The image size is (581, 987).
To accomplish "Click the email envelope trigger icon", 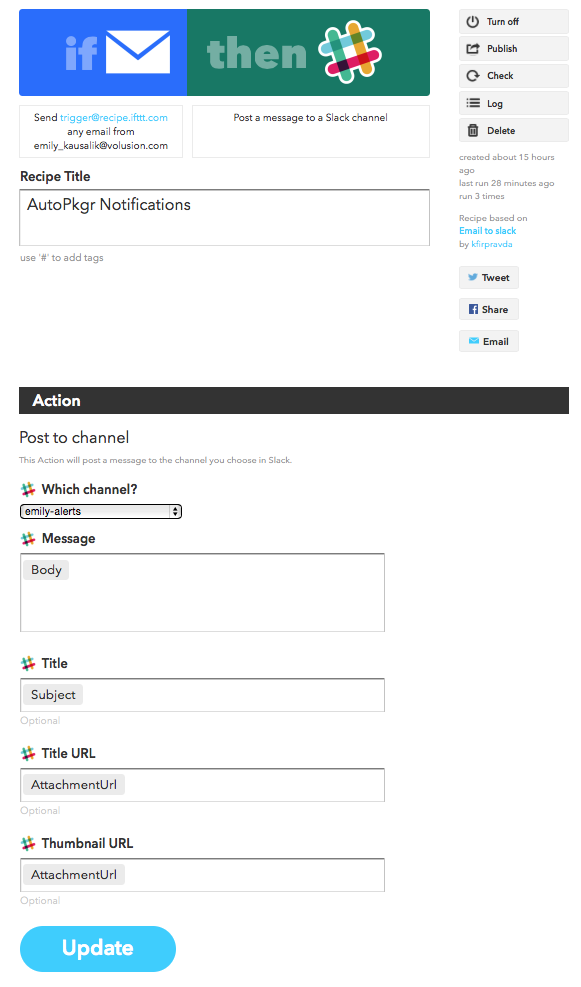I will [x=138, y=53].
